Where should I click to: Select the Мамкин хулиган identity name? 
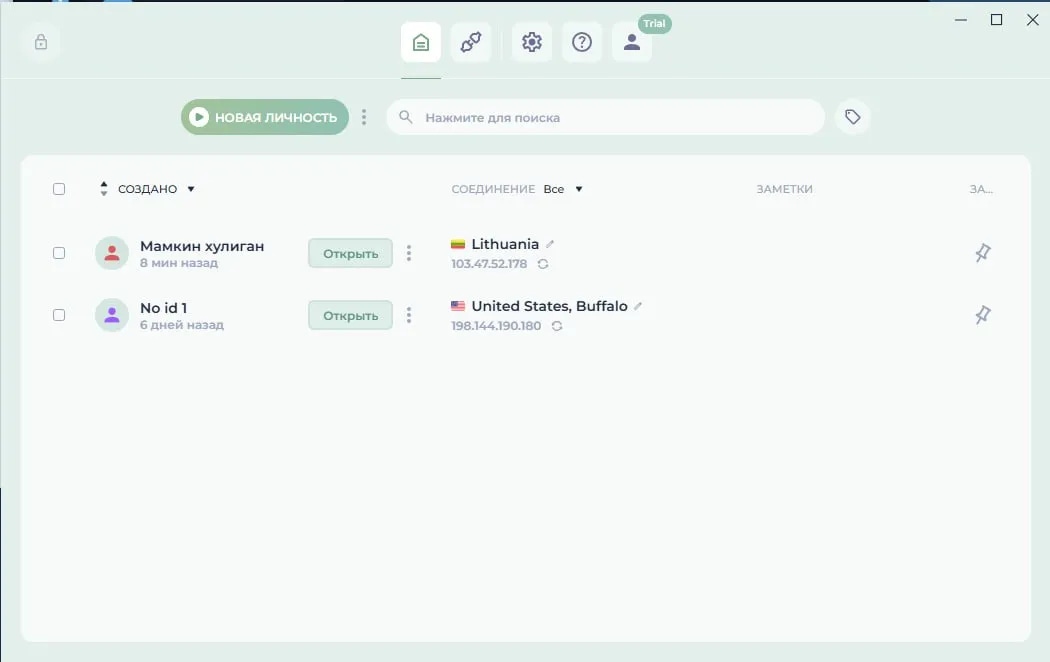point(202,246)
